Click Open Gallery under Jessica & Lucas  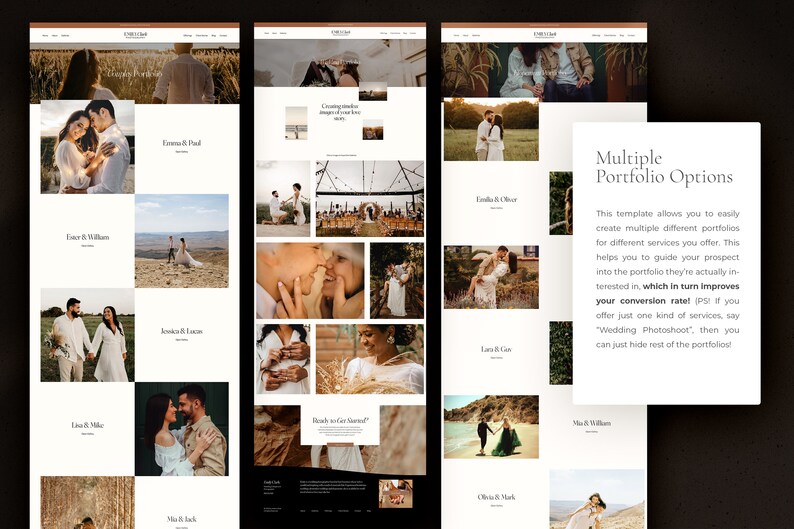[x=182, y=340]
